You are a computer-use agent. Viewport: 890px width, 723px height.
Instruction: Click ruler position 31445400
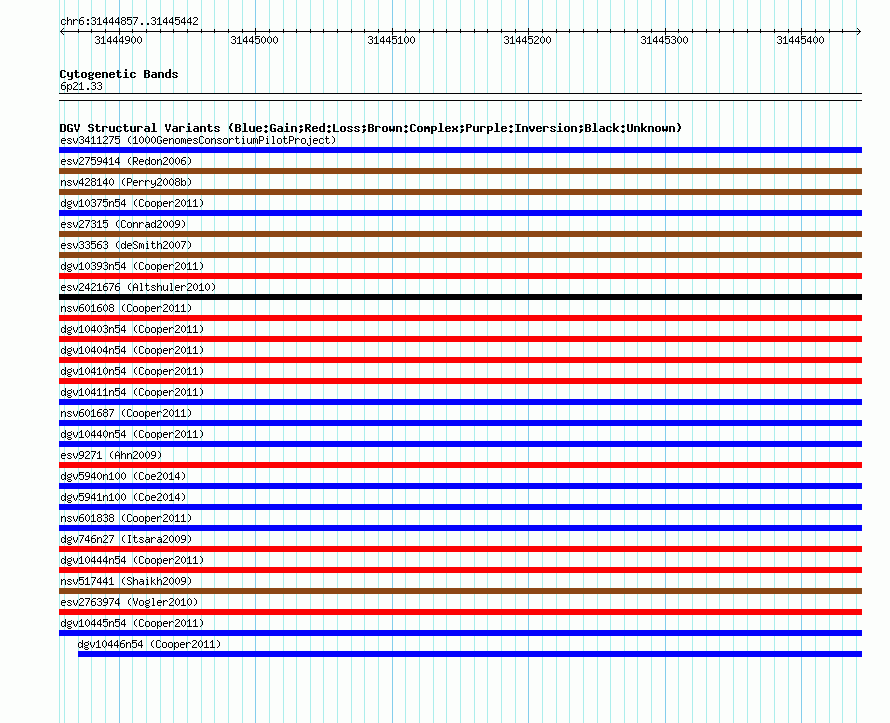pos(800,40)
